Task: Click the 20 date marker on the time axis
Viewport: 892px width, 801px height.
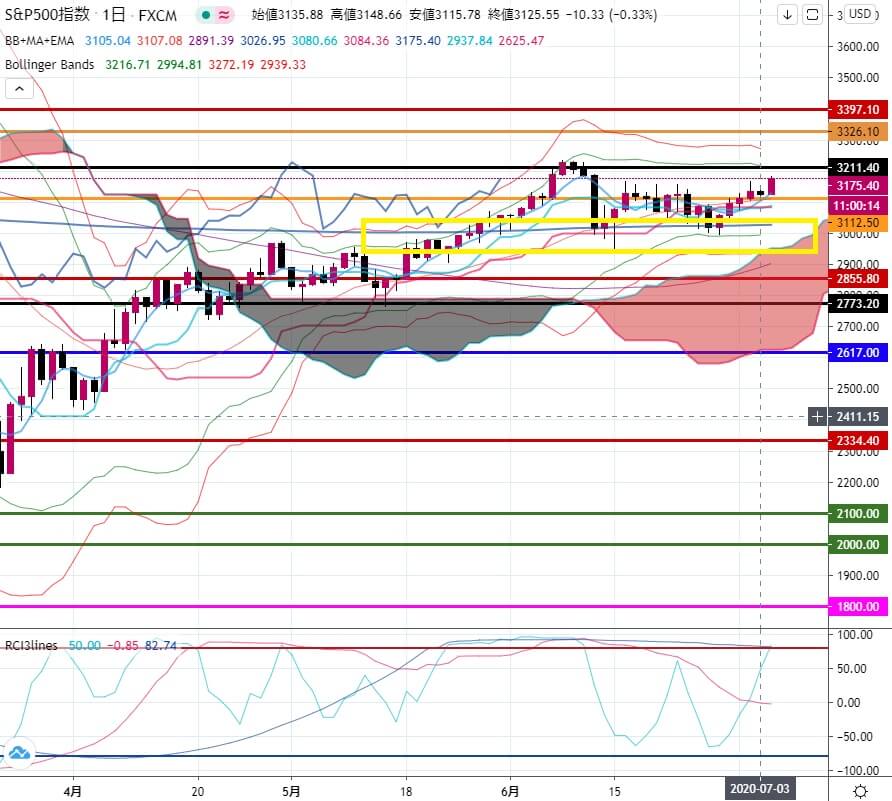Action: click(197, 791)
